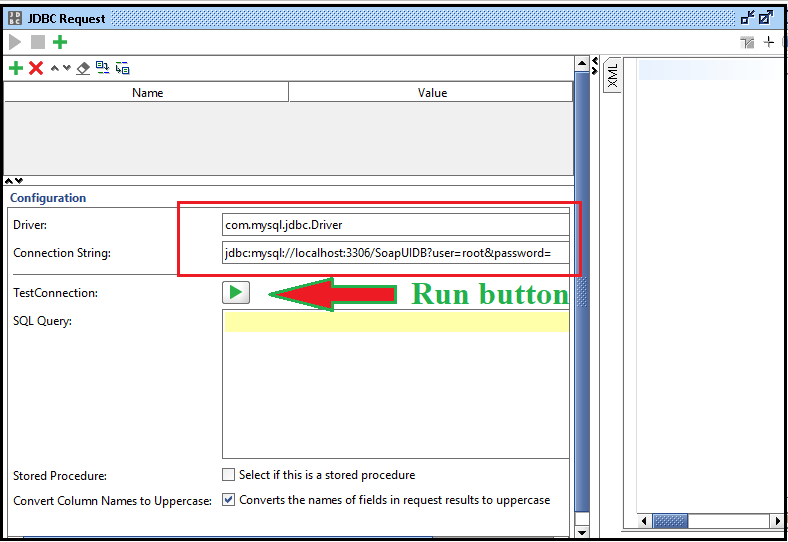Click the vertical scrollbar thumb

point(582,292)
